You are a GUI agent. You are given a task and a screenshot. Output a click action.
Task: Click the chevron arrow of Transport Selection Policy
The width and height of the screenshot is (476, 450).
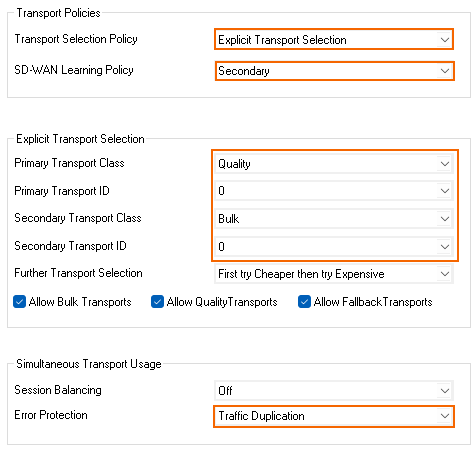pos(445,40)
